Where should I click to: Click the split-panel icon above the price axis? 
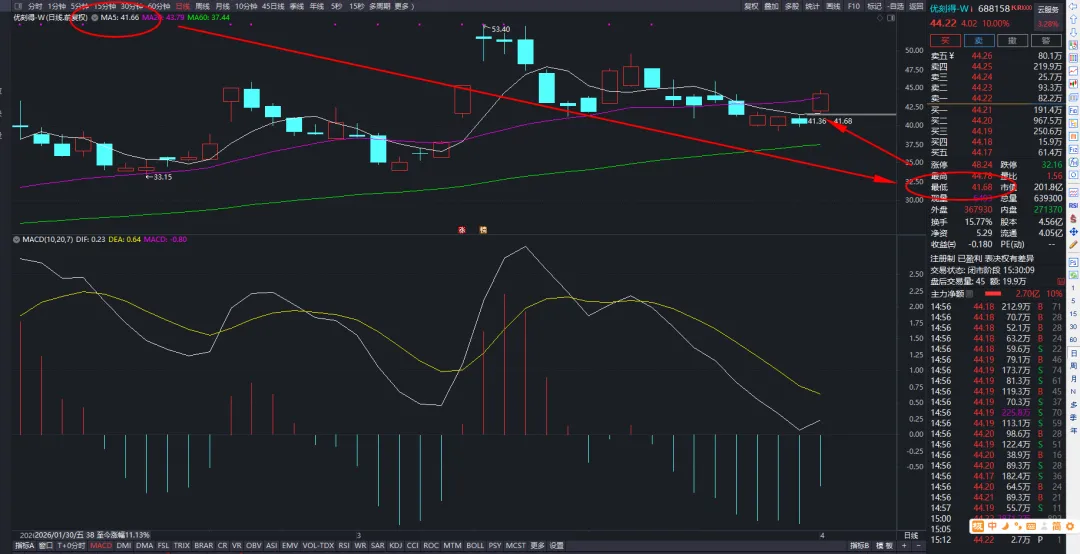point(892,18)
